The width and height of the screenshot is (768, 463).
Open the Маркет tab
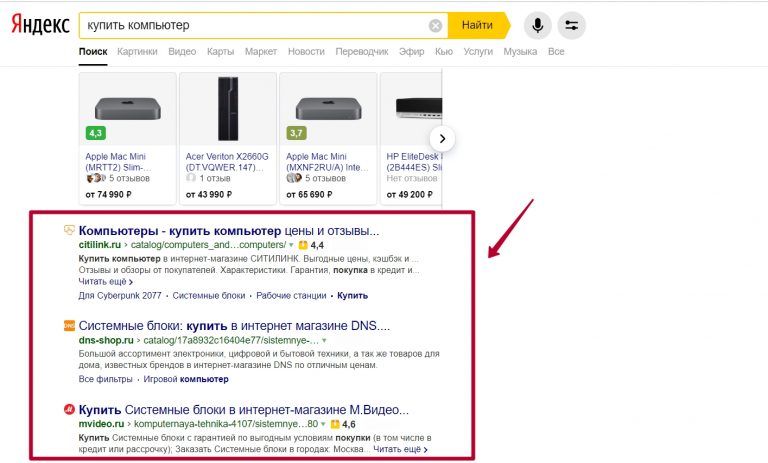tap(261, 51)
